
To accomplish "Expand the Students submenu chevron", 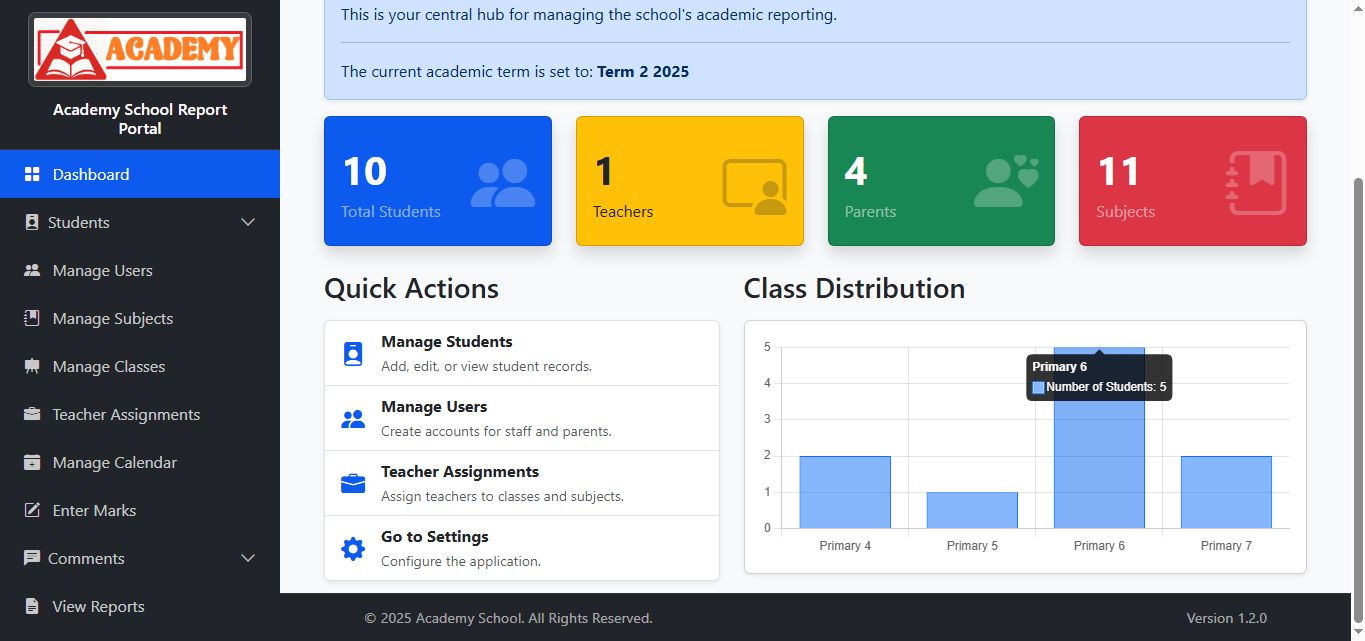I will coord(248,222).
